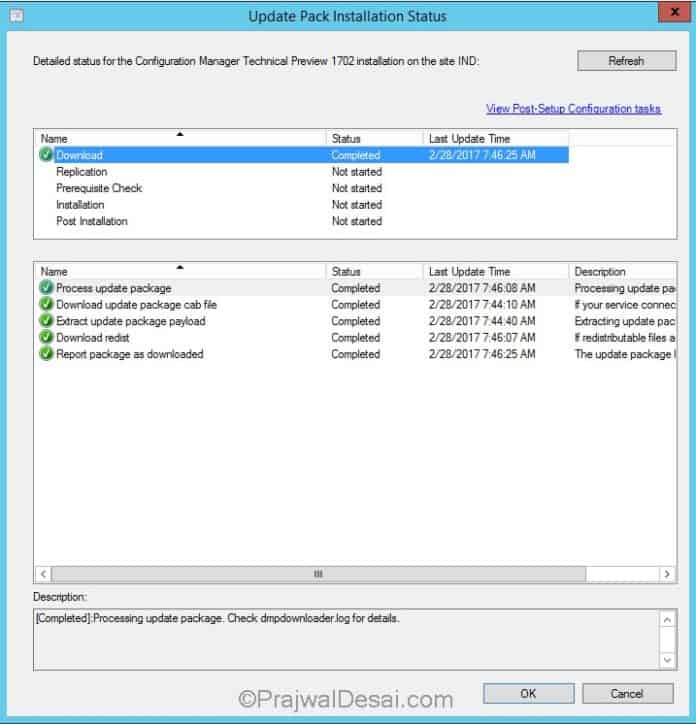This screenshot has width=696, height=724.
Task: Dismiss dialog with the Cancel button
Action: tap(628, 694)
